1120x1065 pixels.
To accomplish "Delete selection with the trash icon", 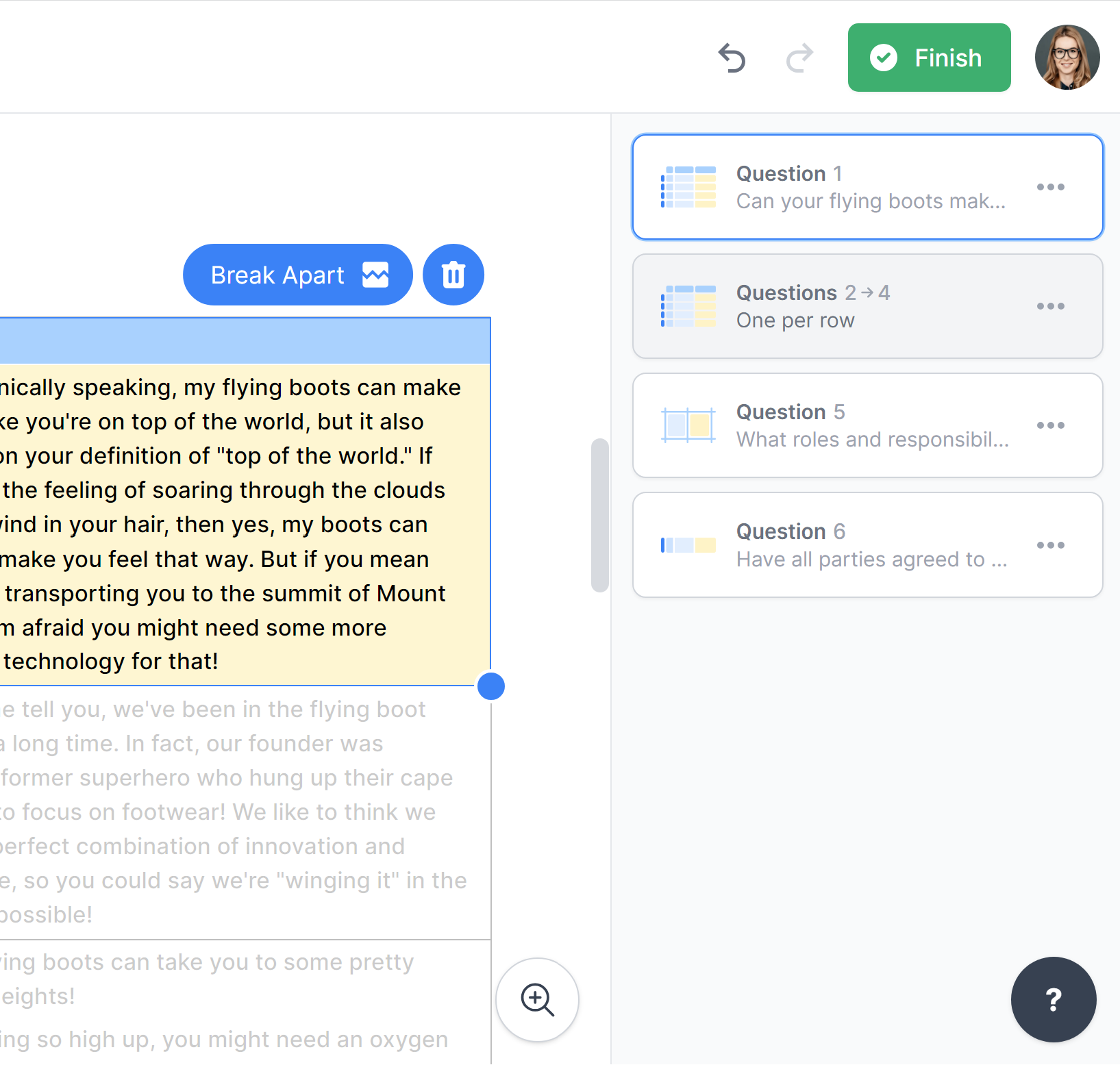I will pyautogui.click(x=453, y=275).
